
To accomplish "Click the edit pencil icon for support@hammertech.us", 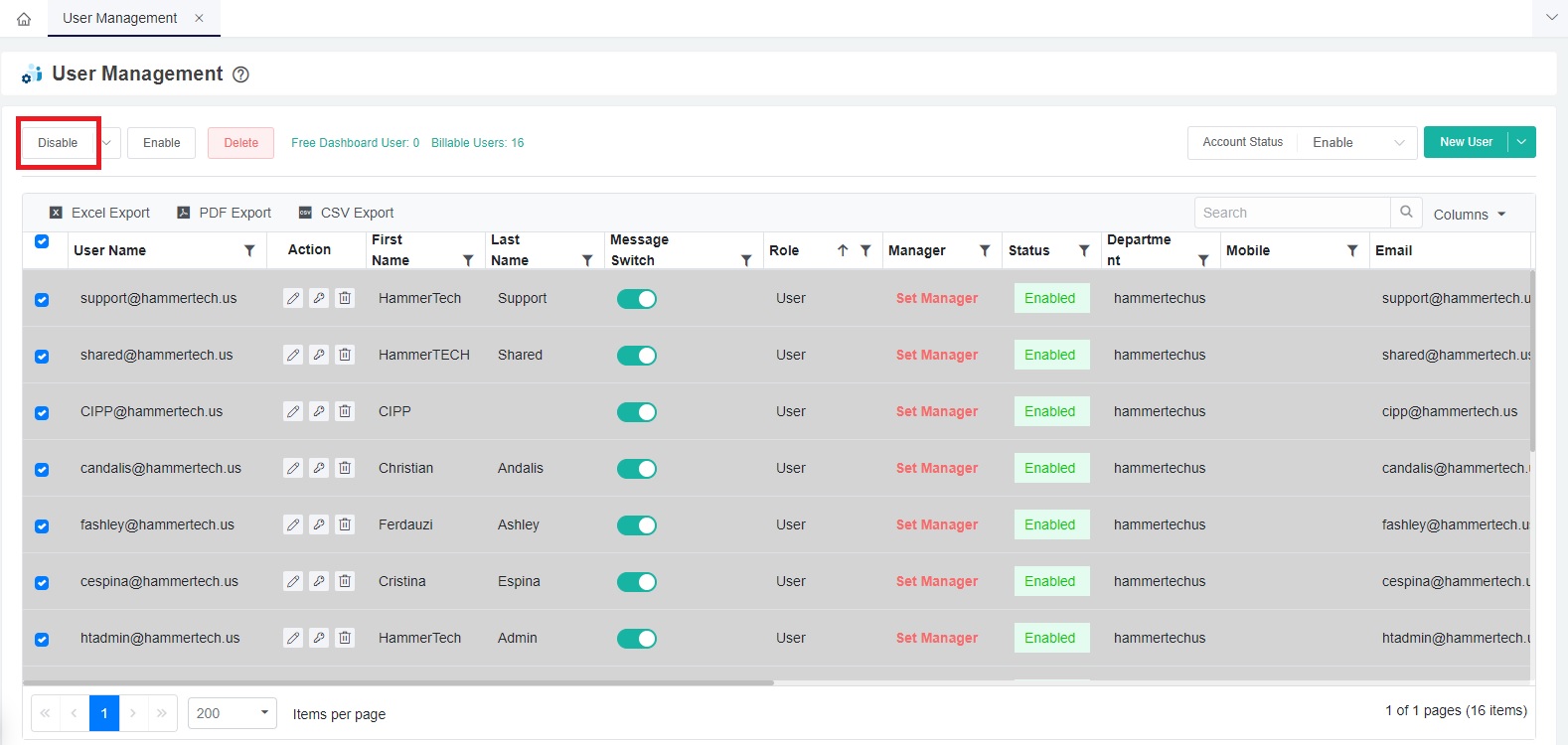I will coord(293,298).
